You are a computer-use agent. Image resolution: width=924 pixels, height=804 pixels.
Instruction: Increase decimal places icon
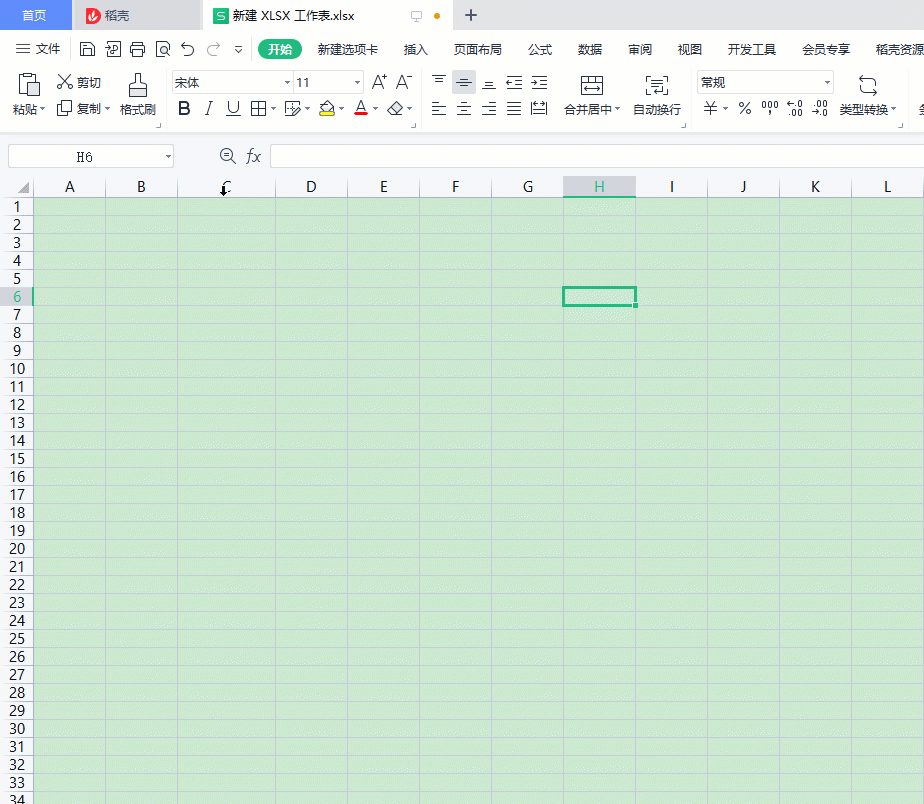795,108
